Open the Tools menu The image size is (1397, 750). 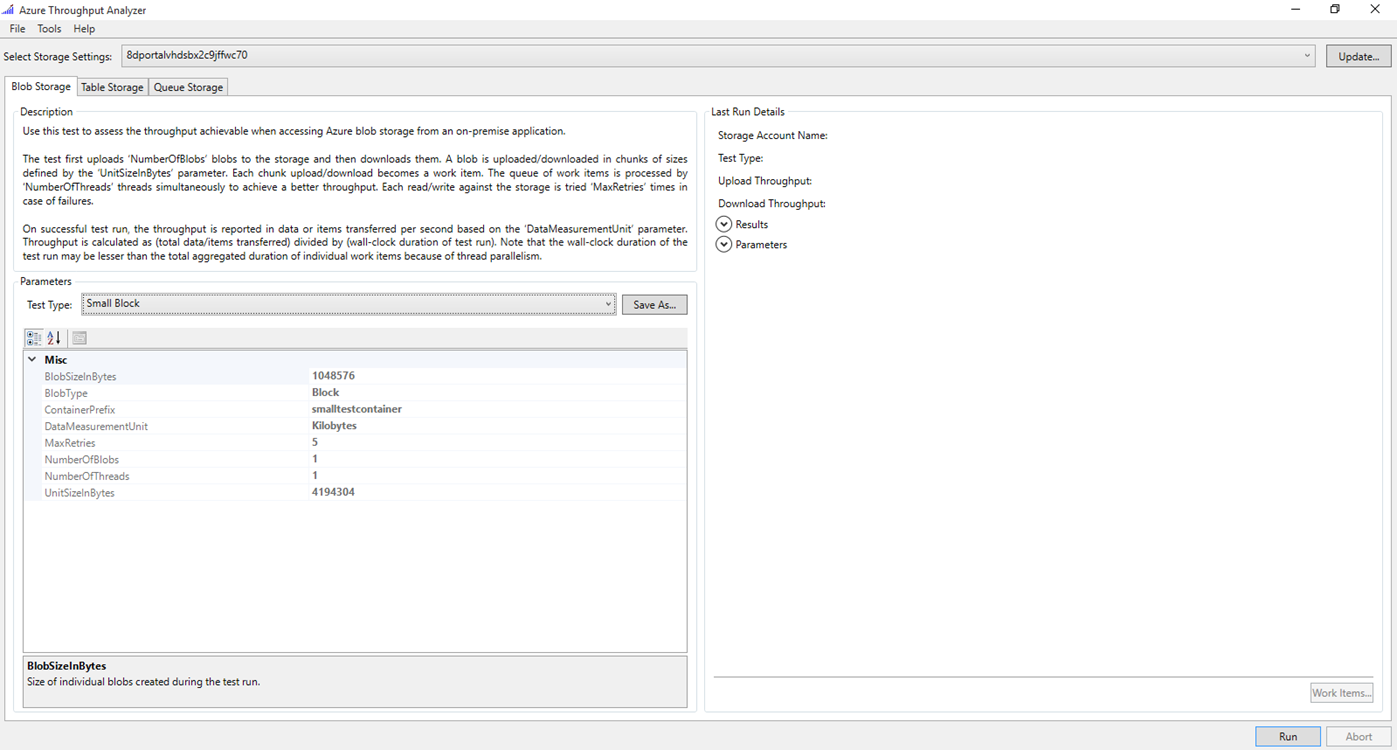[49, 29]
